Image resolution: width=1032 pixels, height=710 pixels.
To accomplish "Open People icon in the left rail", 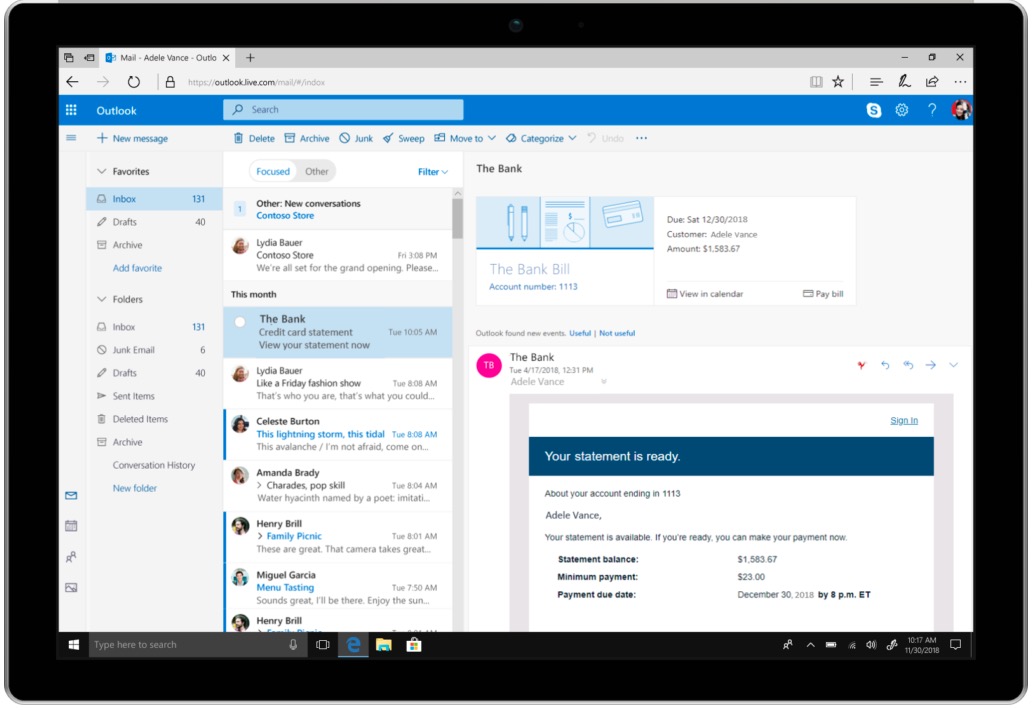I will point(71,557).
